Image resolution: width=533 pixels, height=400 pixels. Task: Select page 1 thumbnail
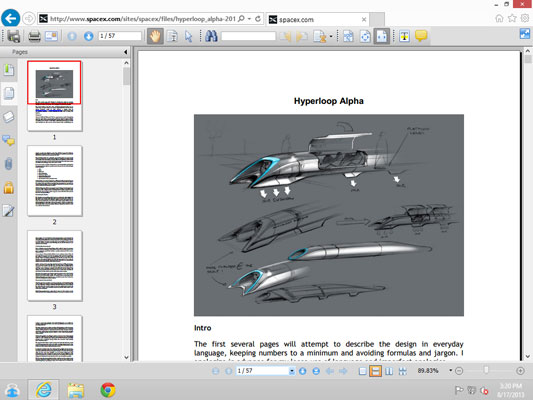[x=54, y=96]
